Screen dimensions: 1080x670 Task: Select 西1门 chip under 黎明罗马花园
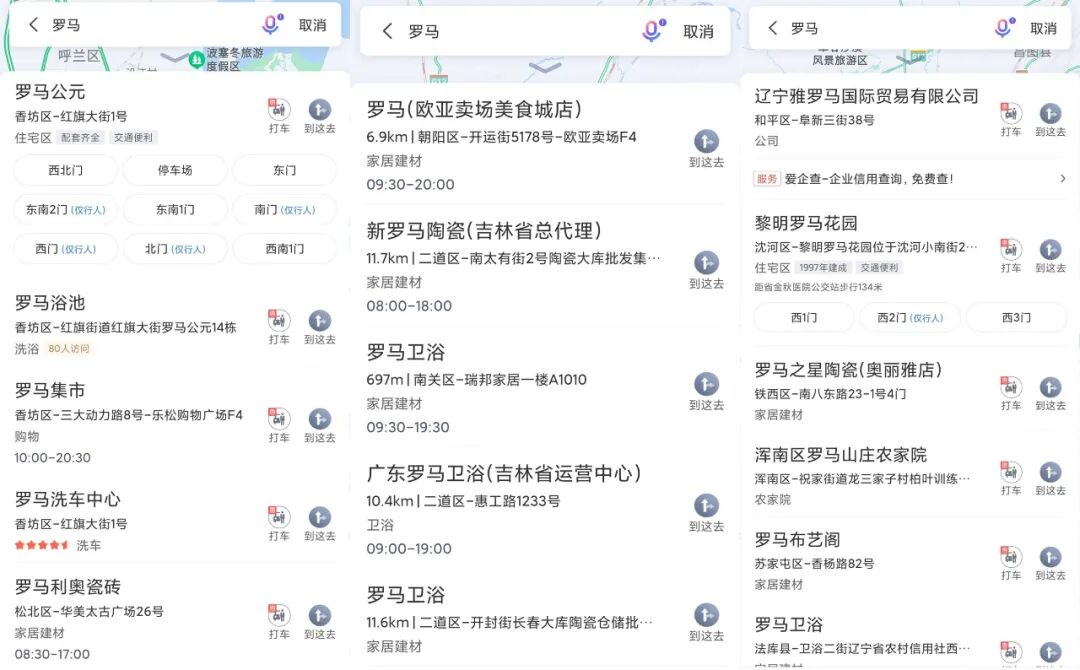click(x=804, y=317)
